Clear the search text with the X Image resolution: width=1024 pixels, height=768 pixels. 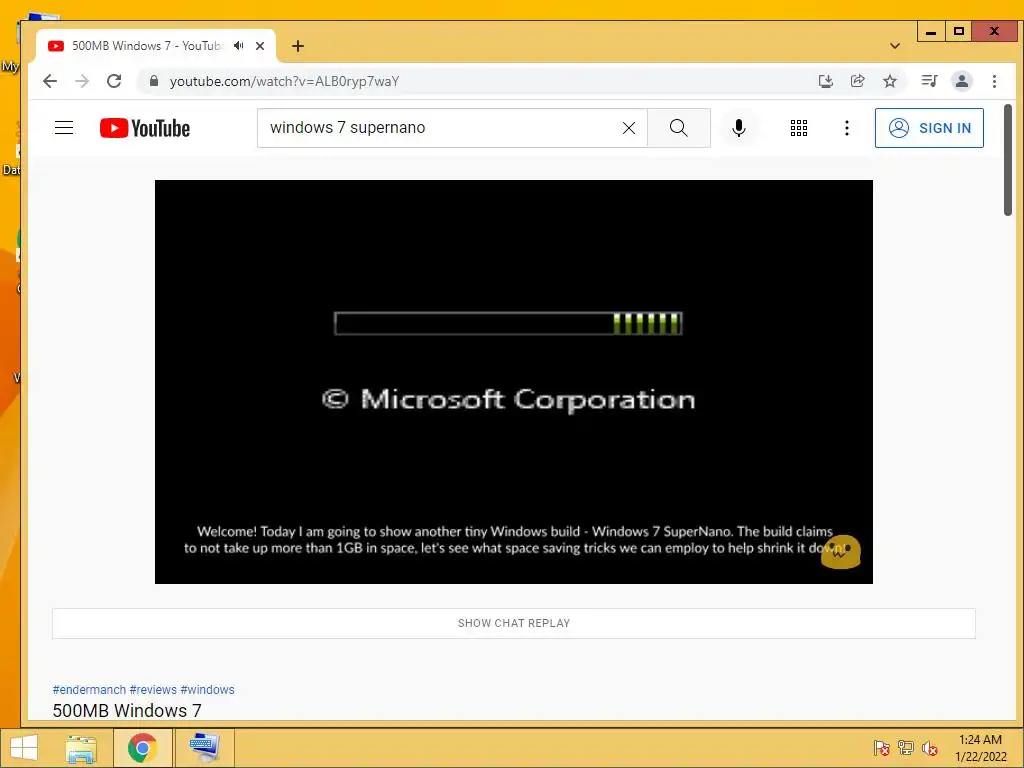tap(629, 128)
